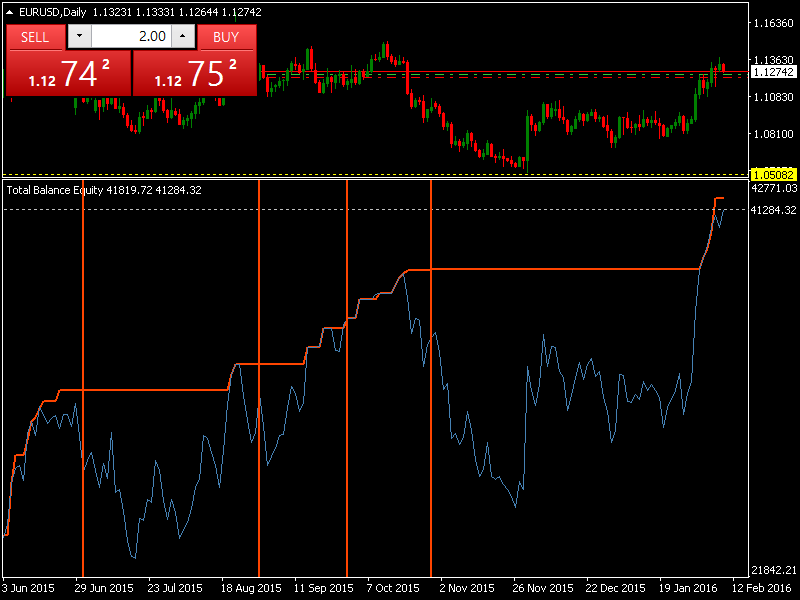Click the 2.00 volume input field
Screen dimensions: 800x600
(x=131, y=36)
